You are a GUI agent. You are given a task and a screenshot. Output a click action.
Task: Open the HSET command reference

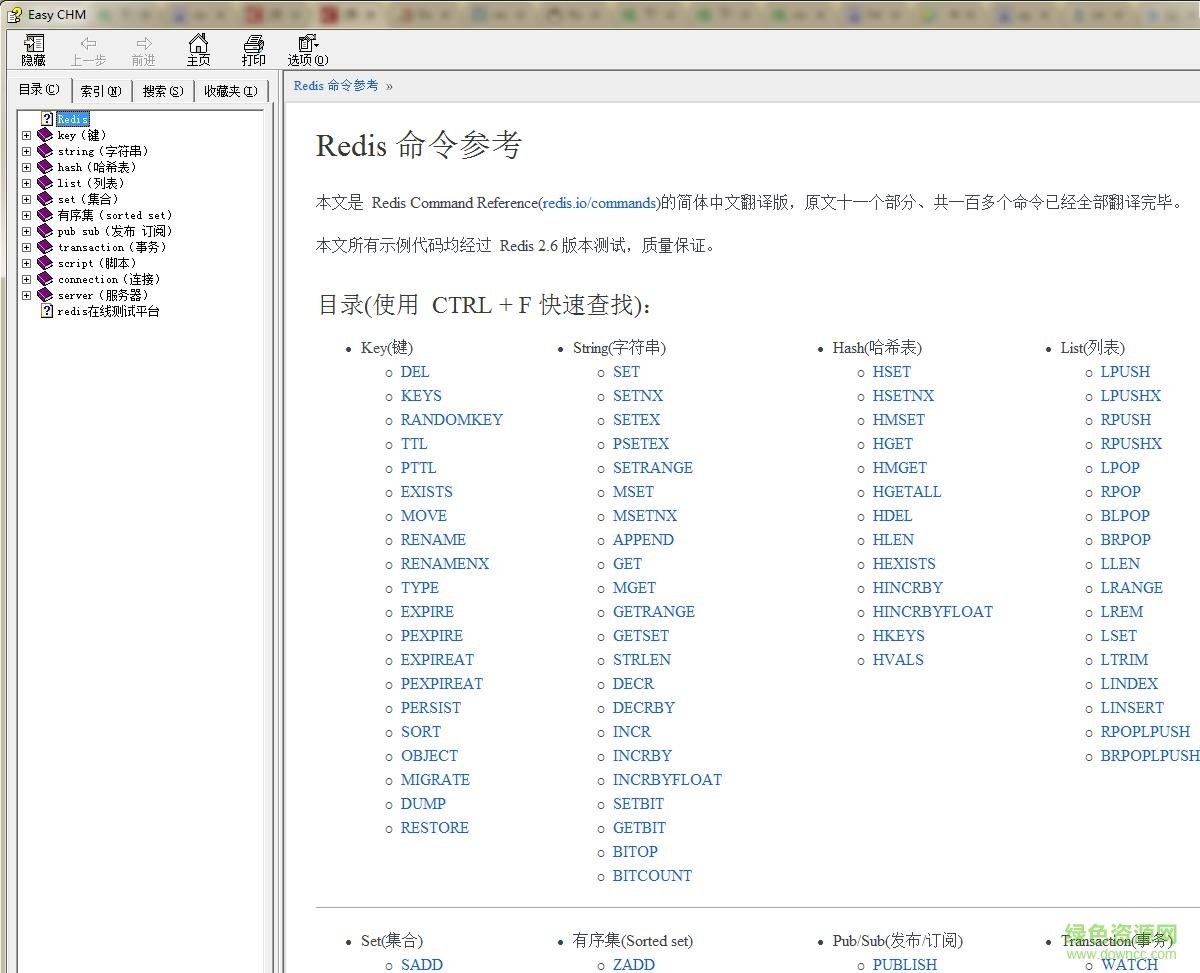[892, 372]
